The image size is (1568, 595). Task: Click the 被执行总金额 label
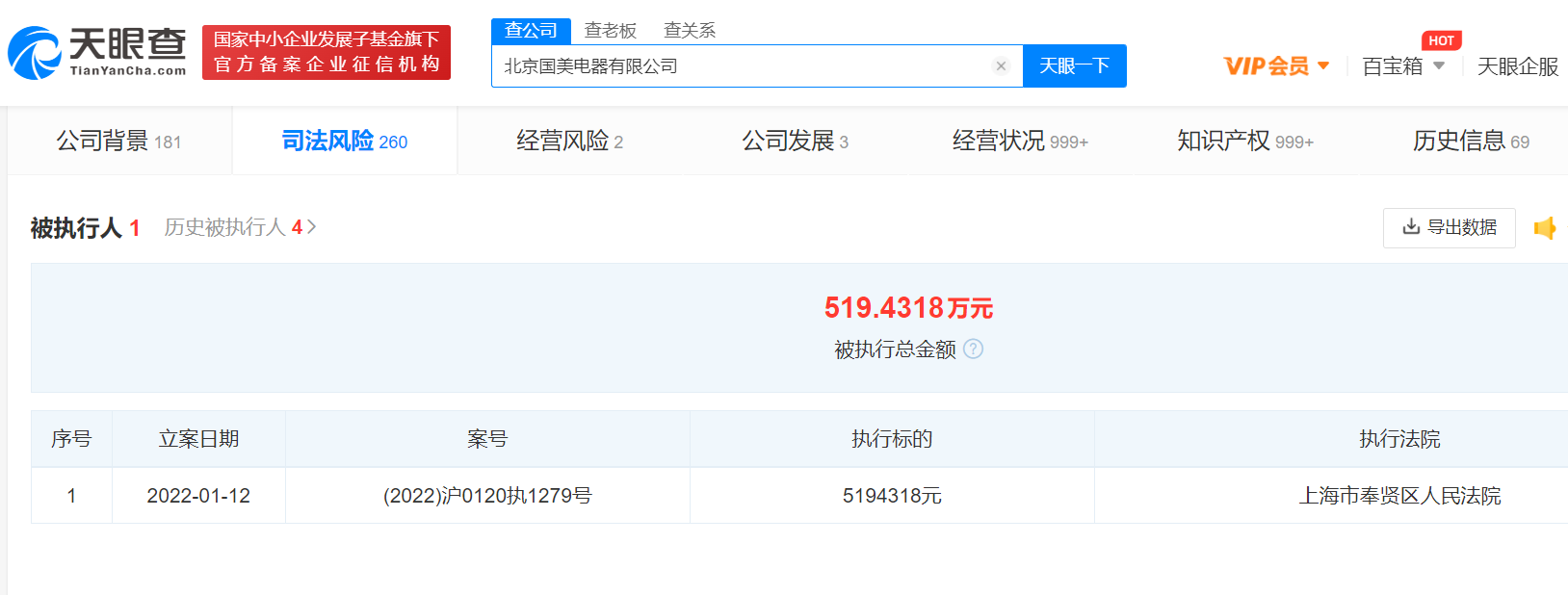point(895,349)
